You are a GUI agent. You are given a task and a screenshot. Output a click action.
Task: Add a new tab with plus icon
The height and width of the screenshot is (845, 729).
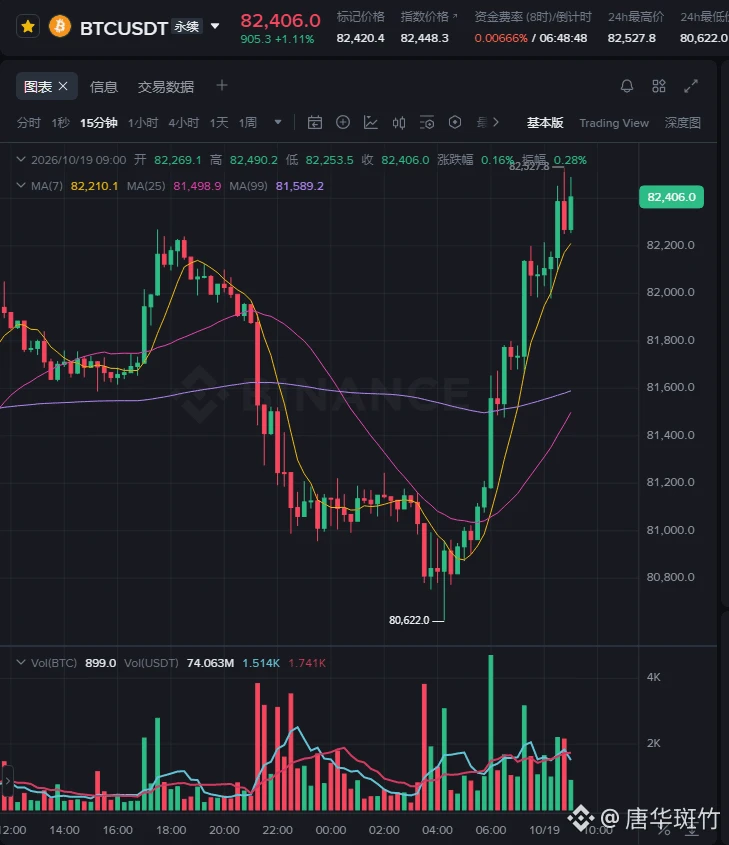pos(221,86)
